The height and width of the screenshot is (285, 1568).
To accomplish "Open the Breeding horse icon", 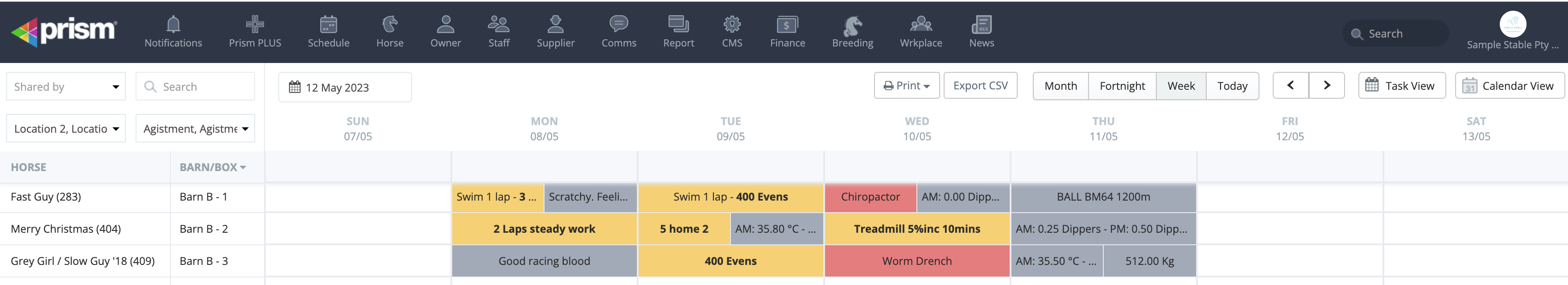I will click(852, 25).
